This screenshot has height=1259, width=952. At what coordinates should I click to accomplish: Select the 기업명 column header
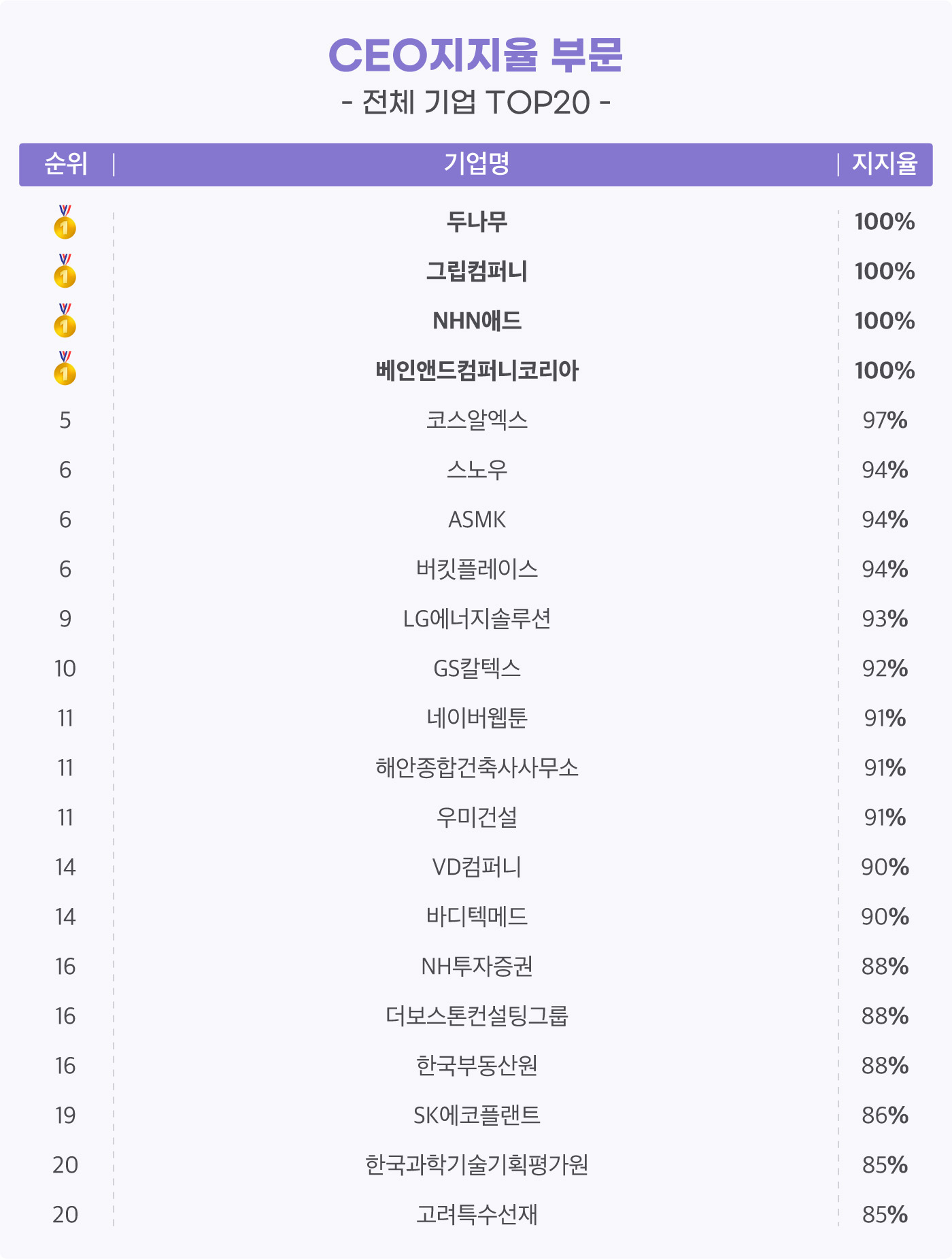click(477, 164)
